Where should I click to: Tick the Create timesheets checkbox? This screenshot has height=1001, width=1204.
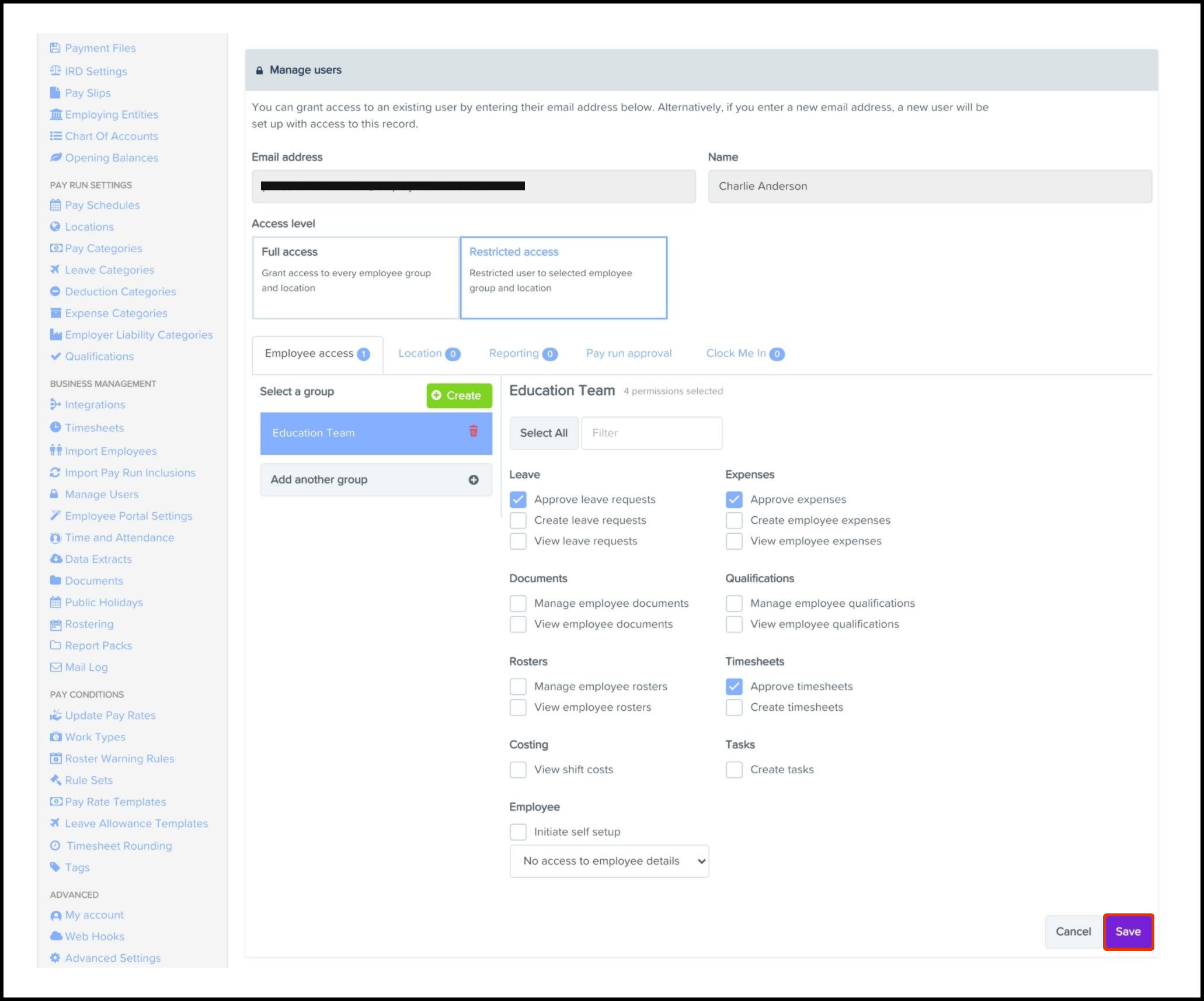point(734,707)
